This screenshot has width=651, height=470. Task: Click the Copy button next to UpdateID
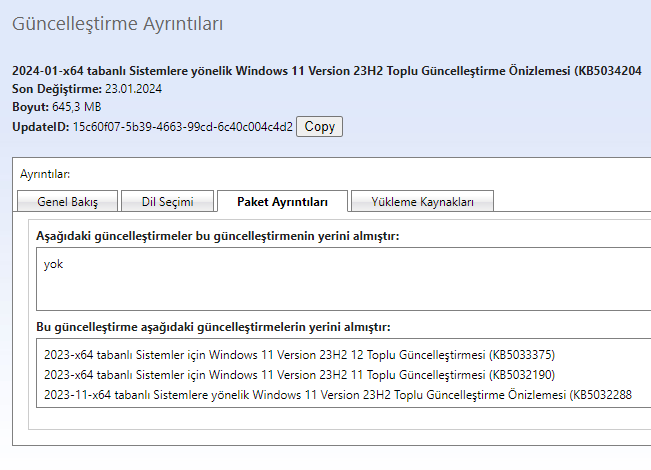pyautogui.click(x=319, y=126)
